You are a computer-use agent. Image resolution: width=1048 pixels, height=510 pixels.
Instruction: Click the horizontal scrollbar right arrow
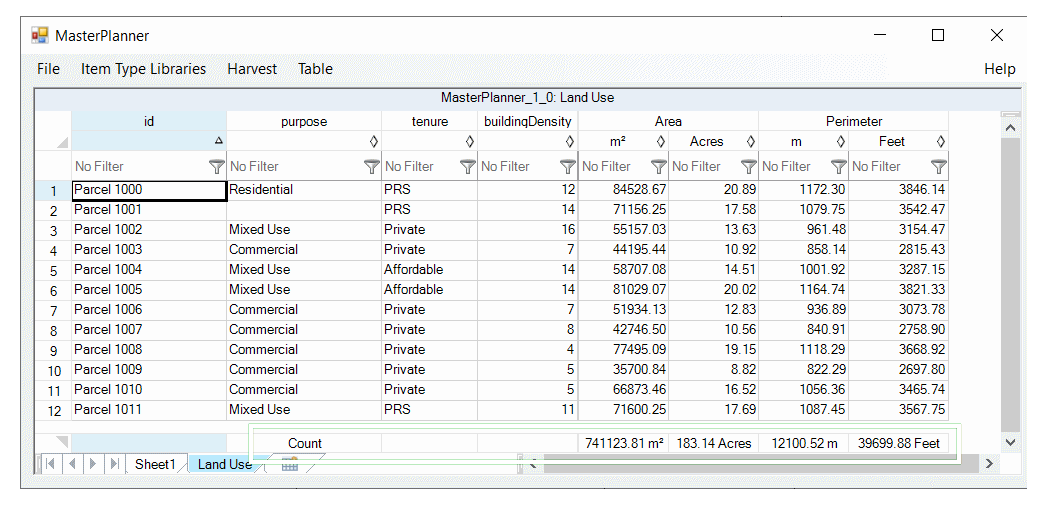coord(991,463)
